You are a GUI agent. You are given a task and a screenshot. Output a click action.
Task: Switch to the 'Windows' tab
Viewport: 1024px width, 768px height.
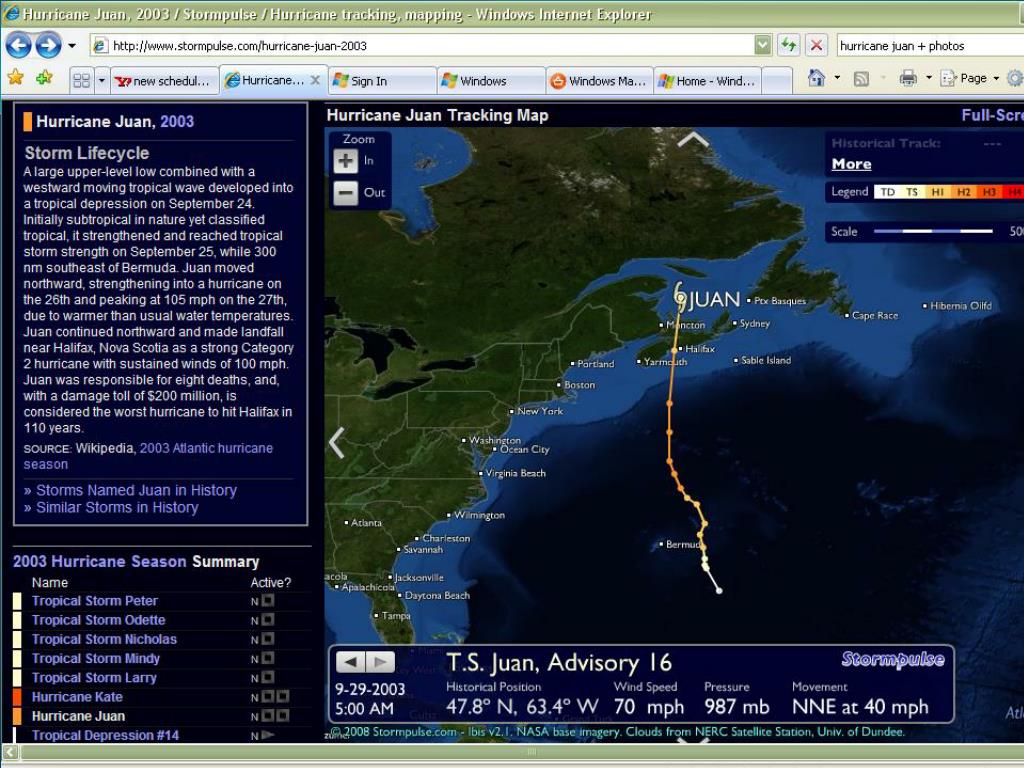coord(491,81)
